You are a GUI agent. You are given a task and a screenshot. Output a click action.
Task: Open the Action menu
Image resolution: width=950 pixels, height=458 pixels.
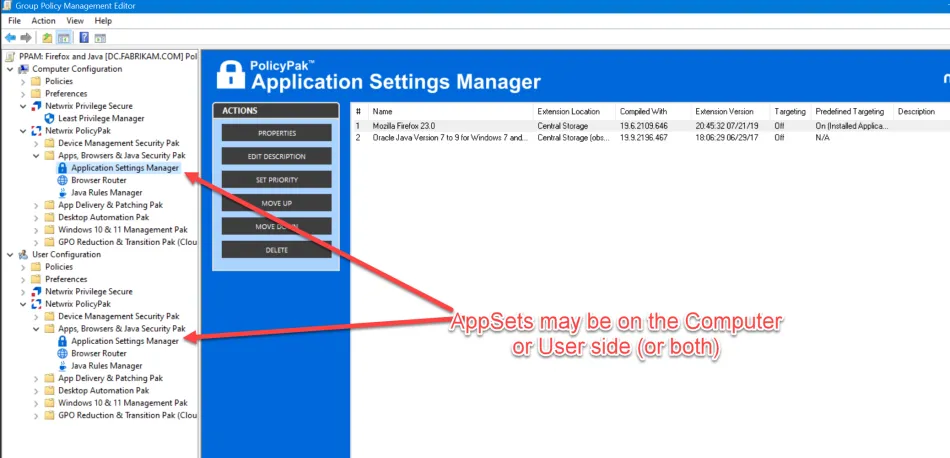tap(43, 20)
